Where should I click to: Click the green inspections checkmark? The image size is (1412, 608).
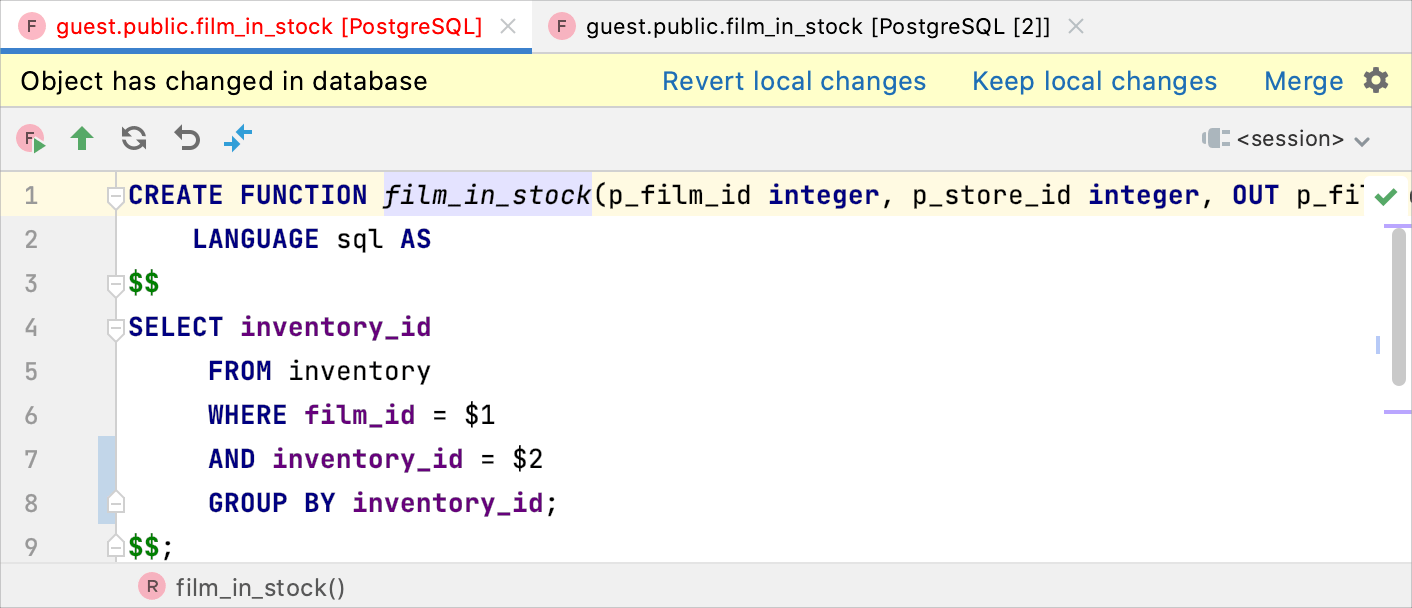1387,197
